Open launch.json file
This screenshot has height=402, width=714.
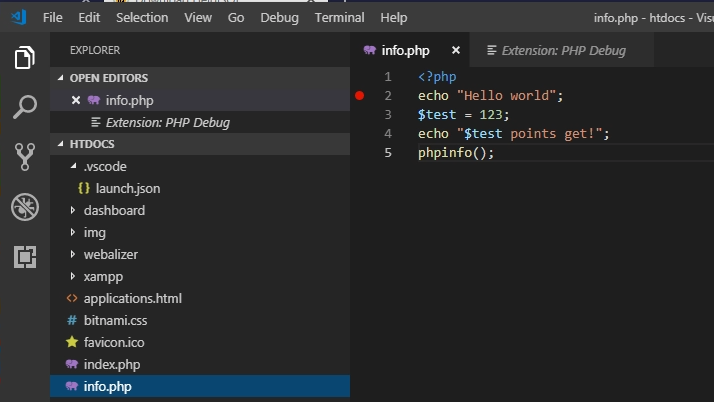(x=200, y=188)
